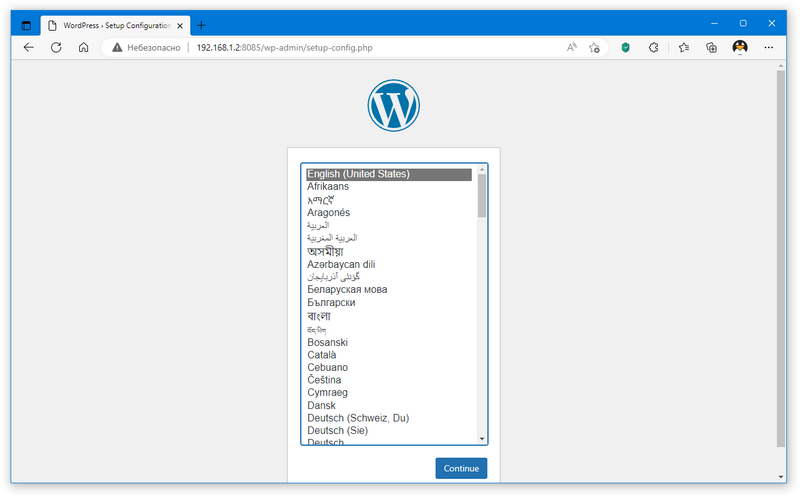Select Čeština language
The height and width of the screenshot is (496, 800).
[x=389, y=380]
